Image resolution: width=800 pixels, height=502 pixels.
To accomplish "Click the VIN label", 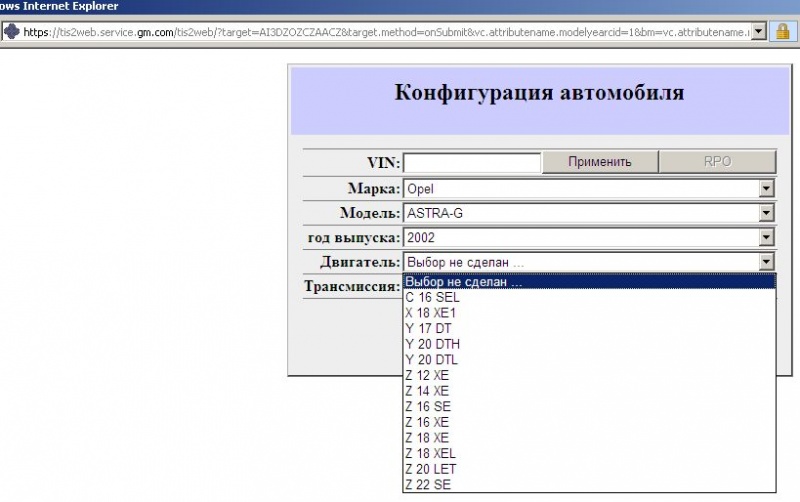I will coord(384,163).
